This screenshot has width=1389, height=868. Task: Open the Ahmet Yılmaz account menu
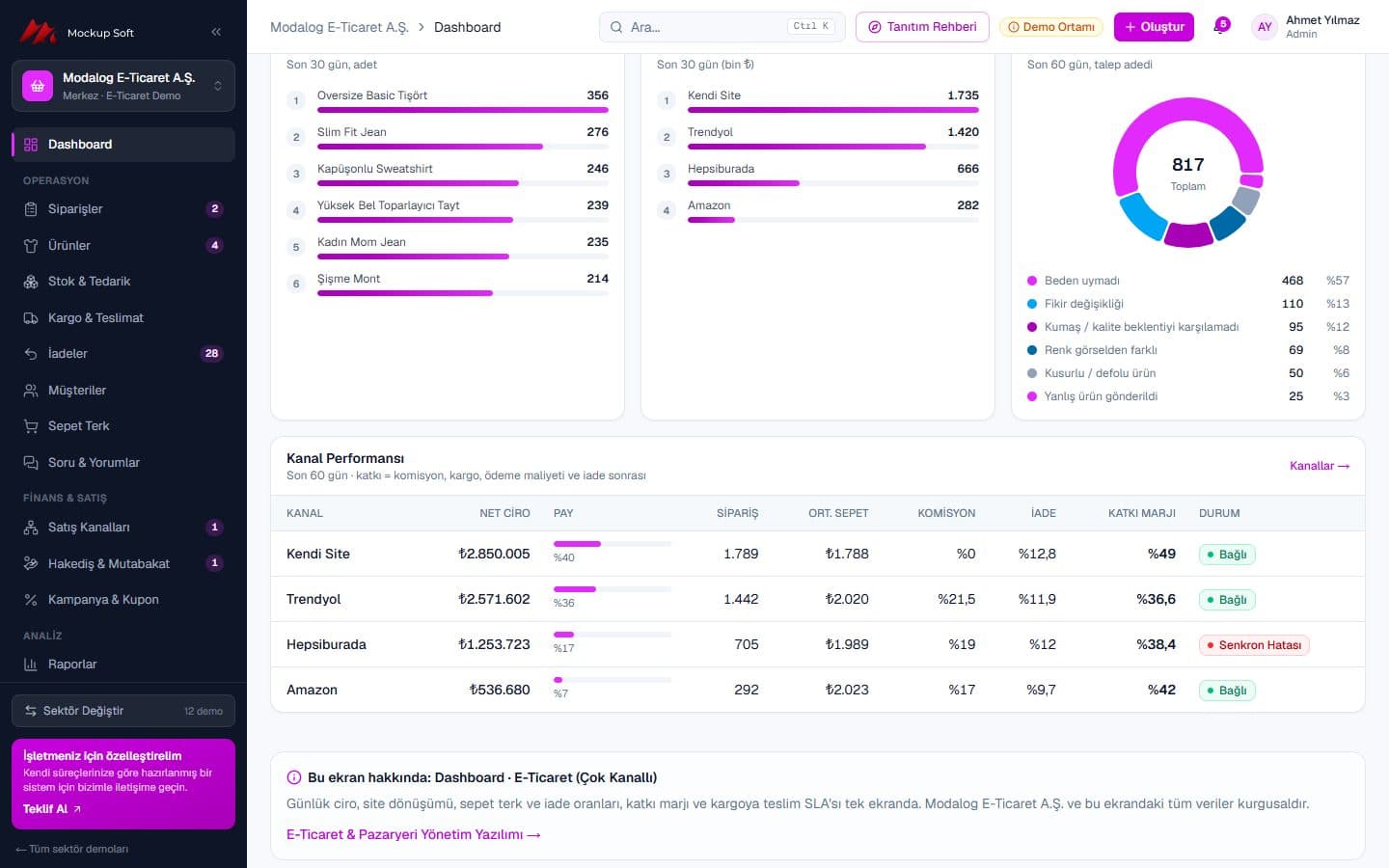(x=1307, y=27)
